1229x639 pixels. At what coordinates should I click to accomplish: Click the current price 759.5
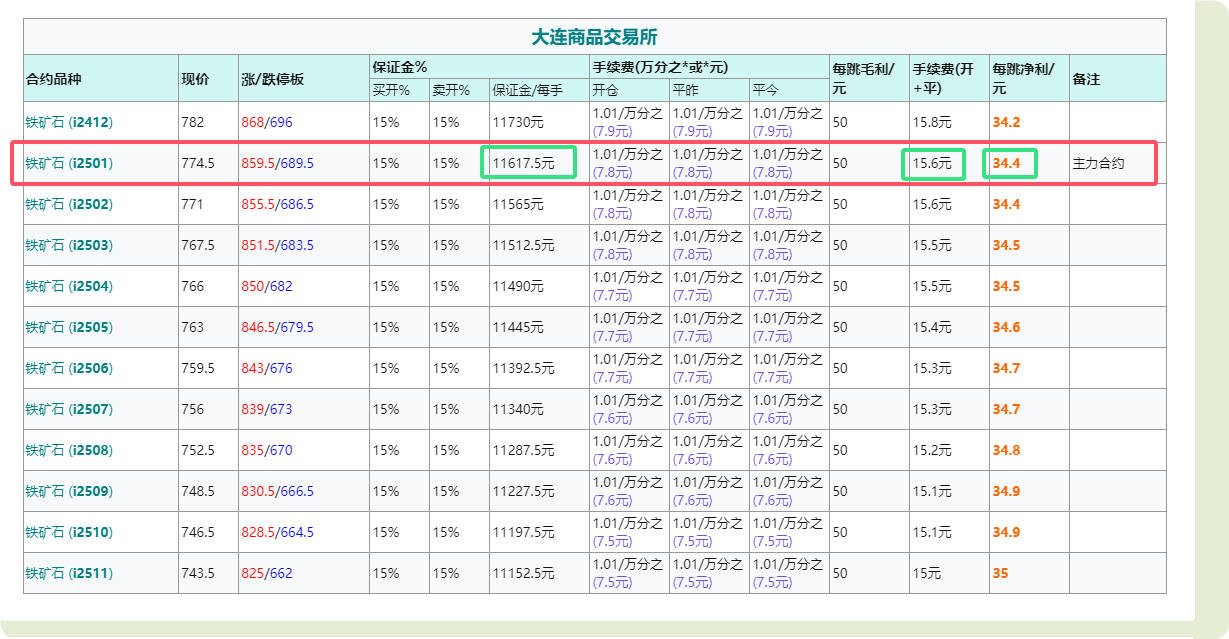pyautogui.click(x=198, y=368)
